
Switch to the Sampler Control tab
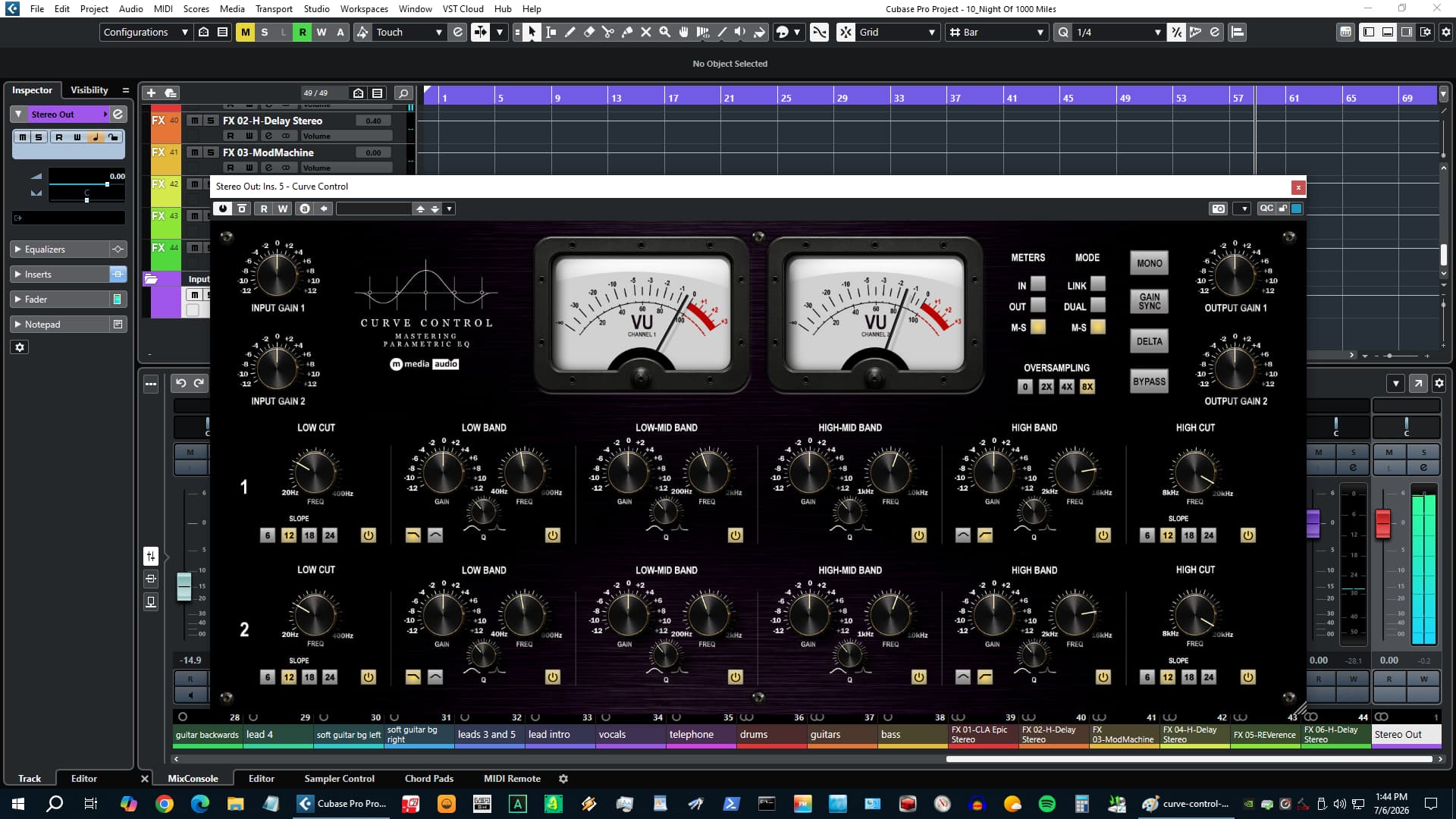(339, 779)
